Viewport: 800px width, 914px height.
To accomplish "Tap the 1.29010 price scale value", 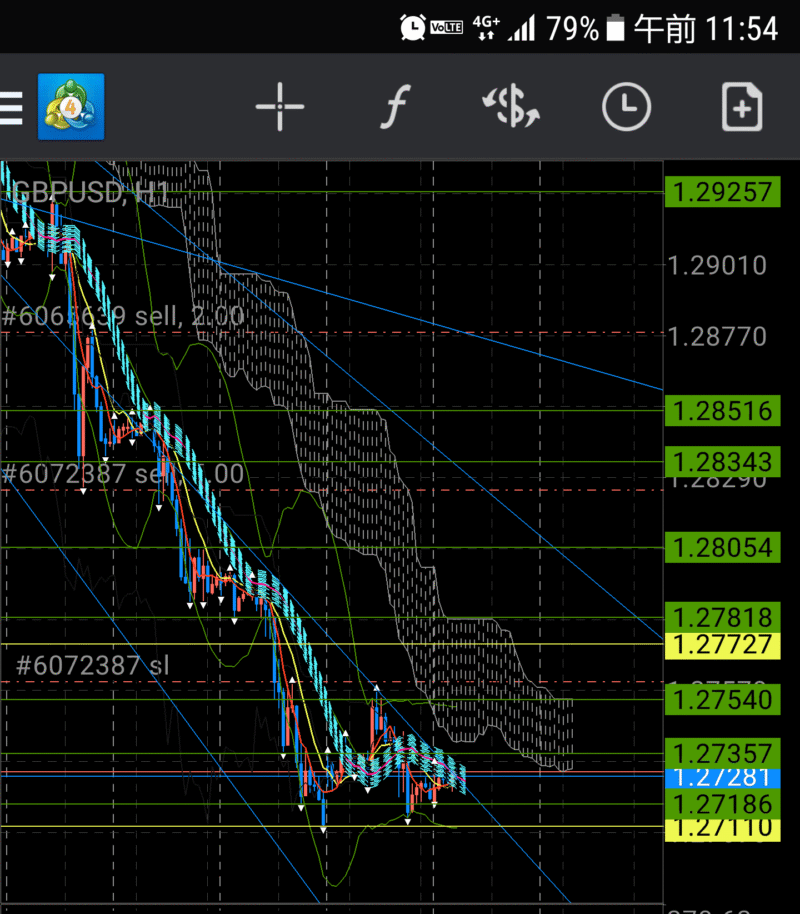I will (717, 266).
